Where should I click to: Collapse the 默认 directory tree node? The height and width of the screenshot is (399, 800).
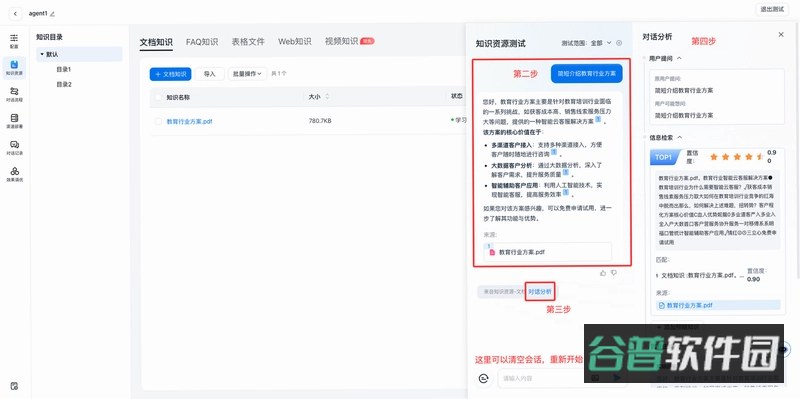pyautogui.click(x=42, y=54)
